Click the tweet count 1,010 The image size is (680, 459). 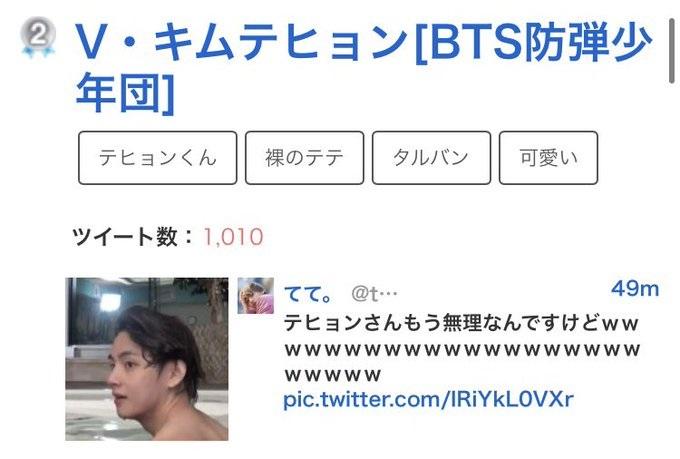pyautogui.click(x=233, y=237)
